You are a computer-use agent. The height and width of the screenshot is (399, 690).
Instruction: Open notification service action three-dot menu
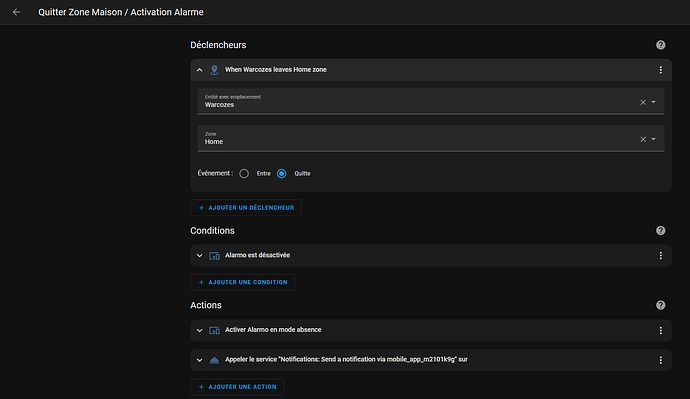tap(660, 360)
